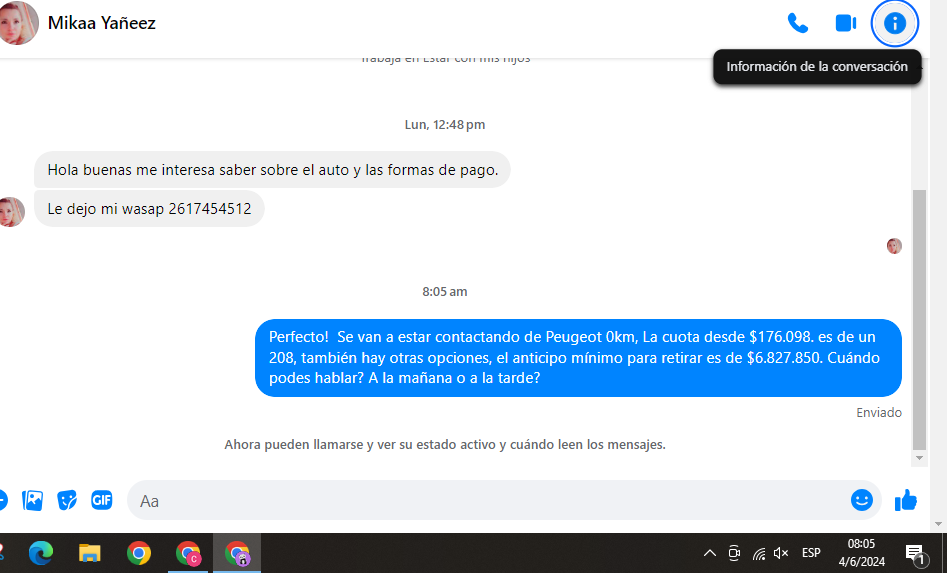Switch the ESP keyboard language
947x573 pixels.
click(x=811, y=553)
